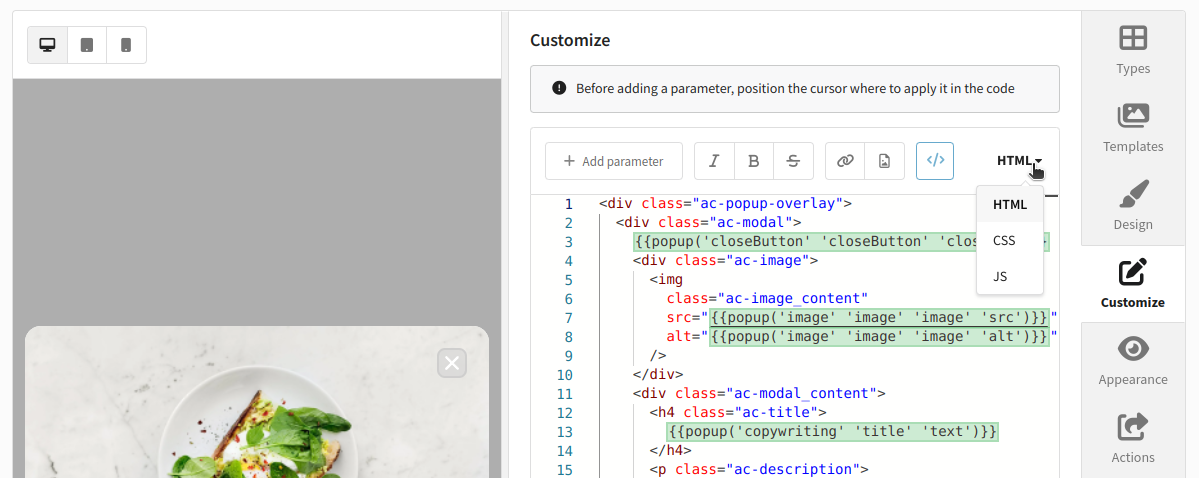Click the ac-modal div line
Viewport: 1199px width, 478px height.
(x=709, y=223)
